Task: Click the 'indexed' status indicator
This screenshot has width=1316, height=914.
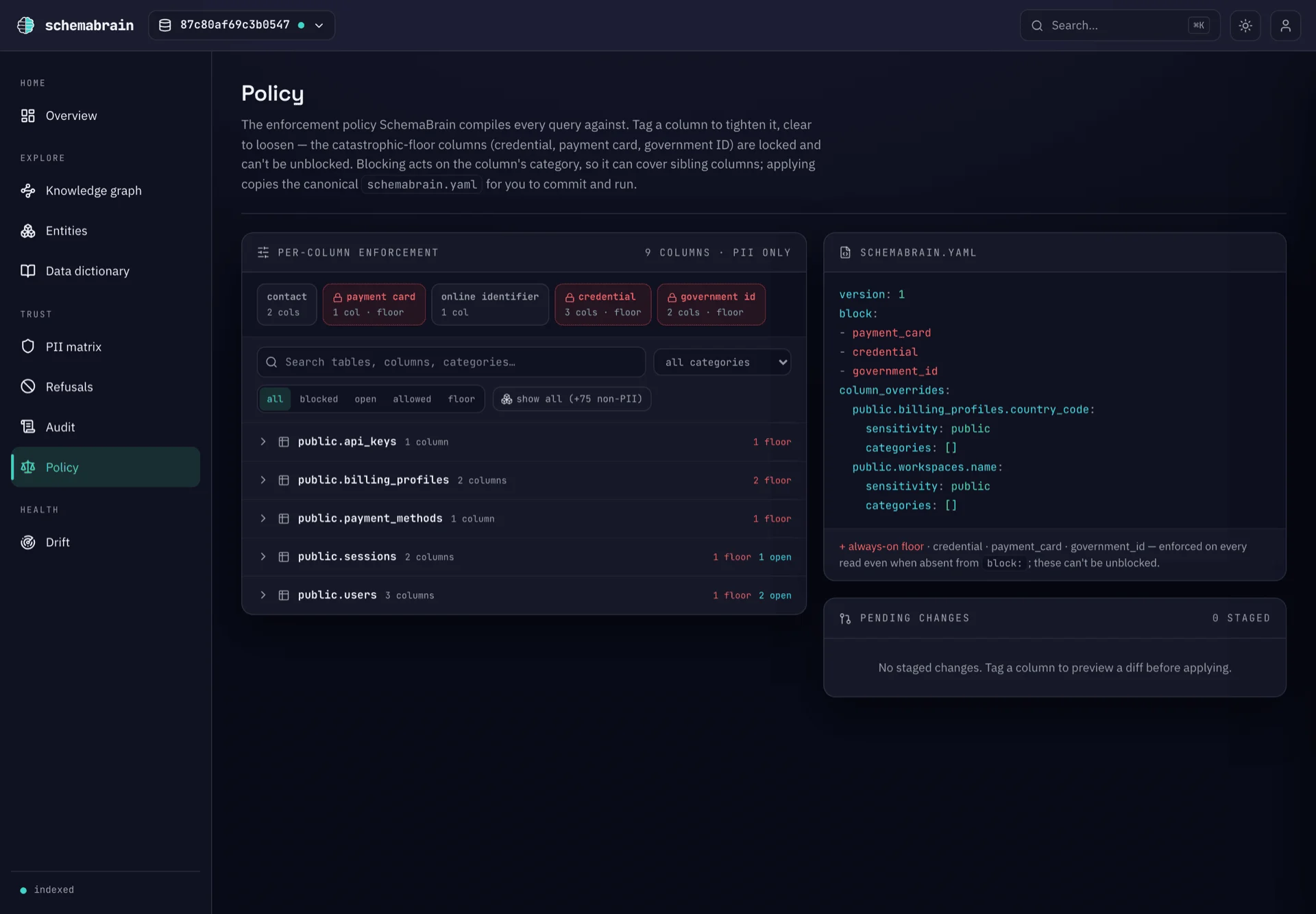Action: tap(47, 890)
